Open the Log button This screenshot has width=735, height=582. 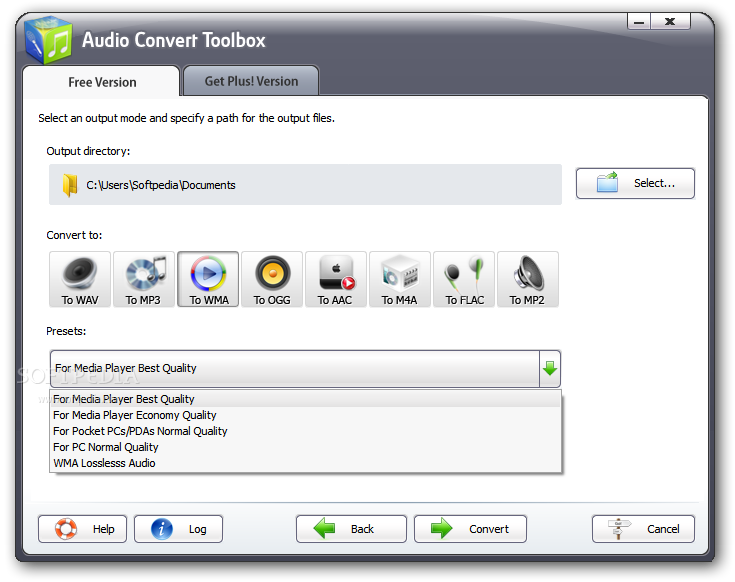(x=178, y=529)
